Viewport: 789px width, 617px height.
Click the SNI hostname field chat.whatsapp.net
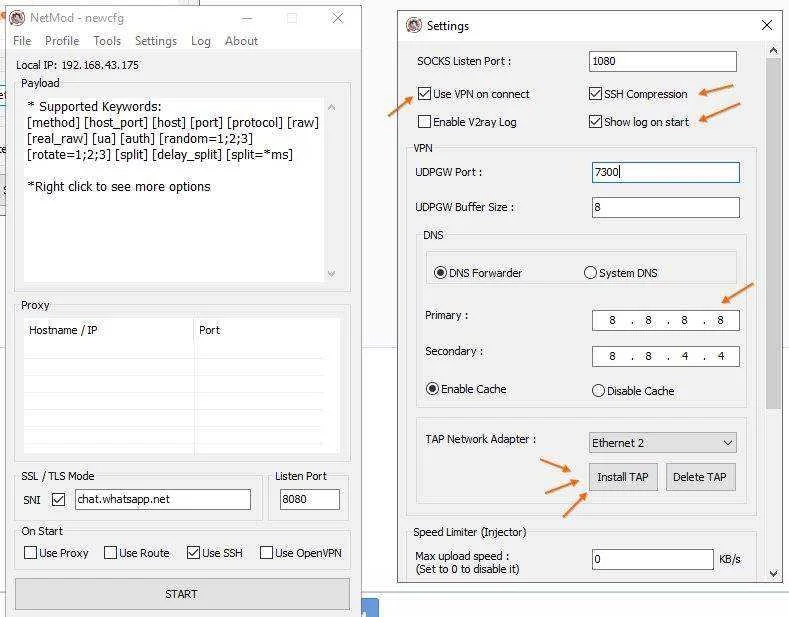[x=163, y=499]
